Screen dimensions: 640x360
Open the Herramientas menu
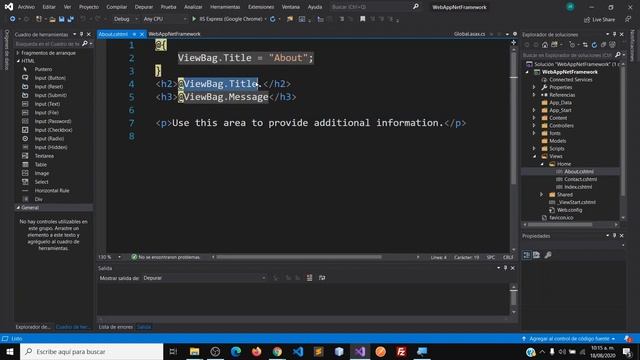225,7
